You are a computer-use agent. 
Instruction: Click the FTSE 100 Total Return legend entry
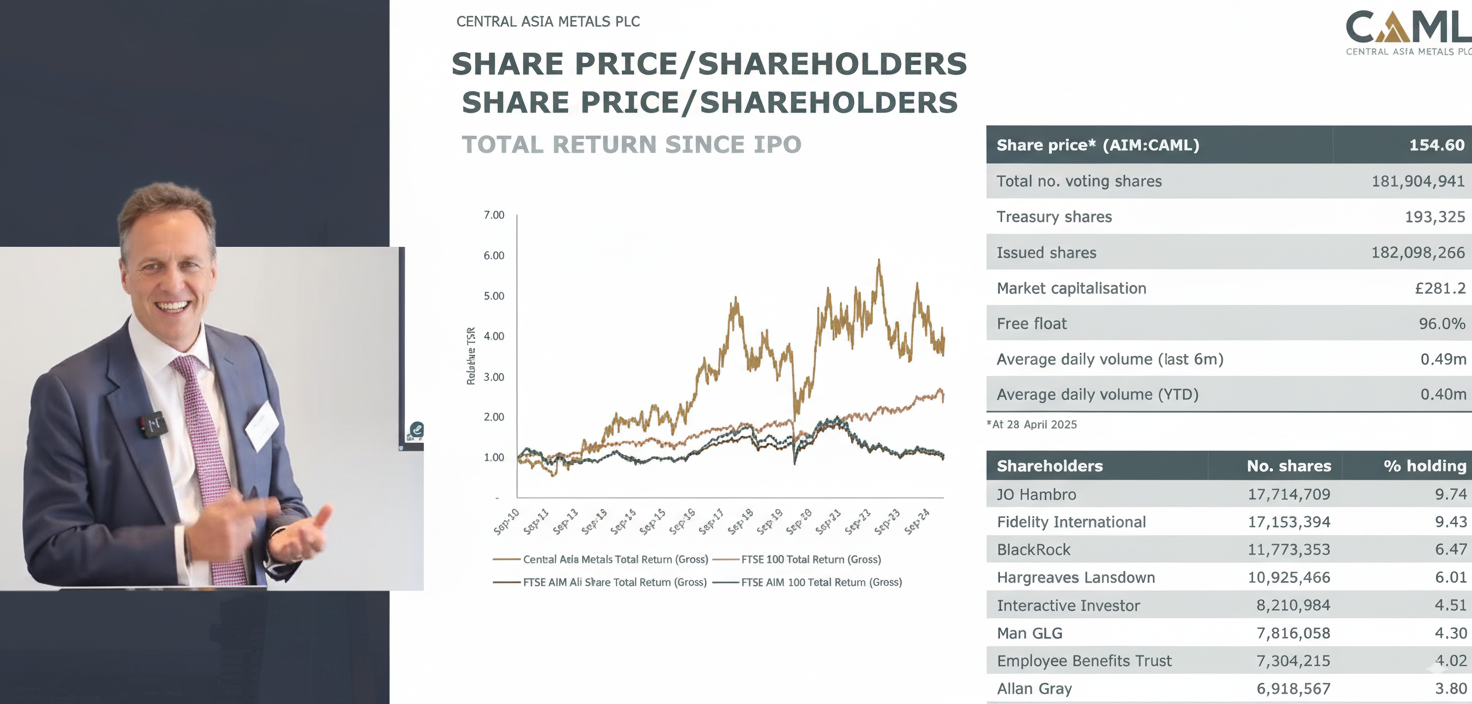(x=796, y=559)
